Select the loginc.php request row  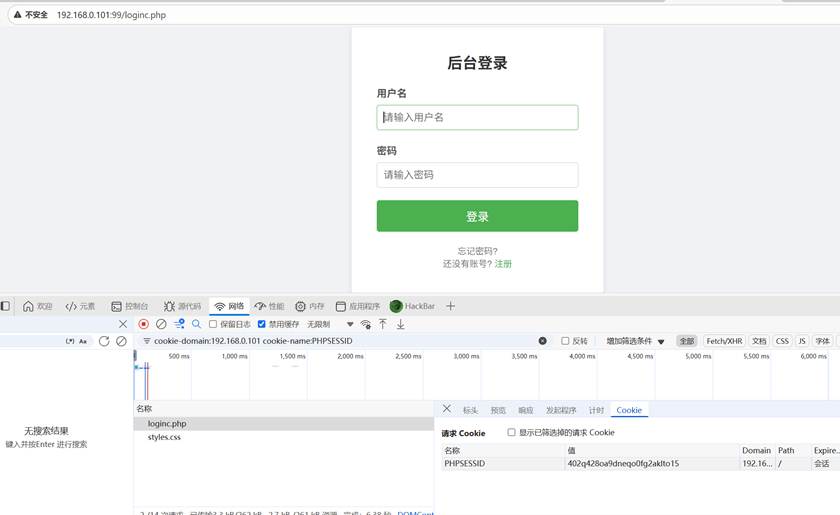pyautogui.click(x=283, y=423)
